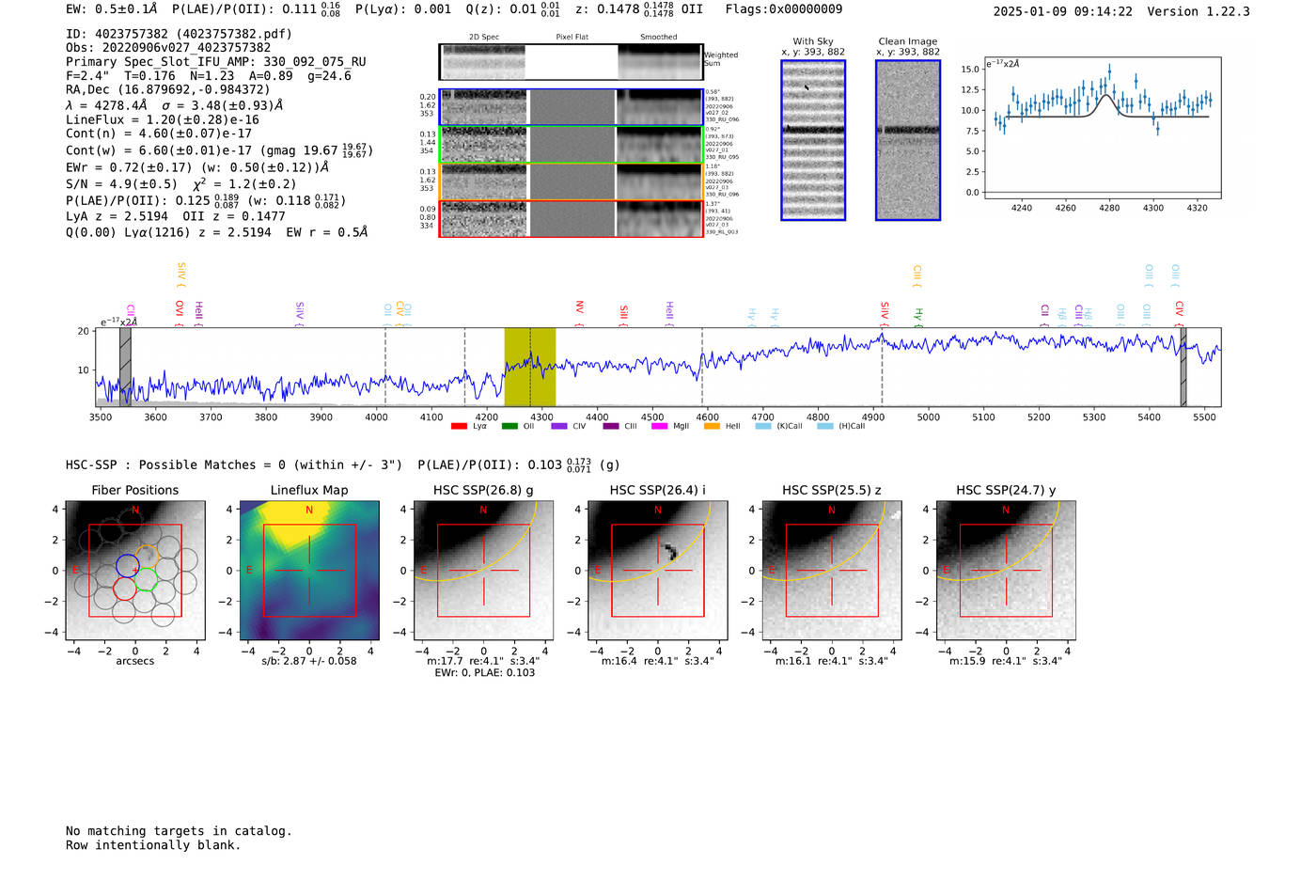Open the HSC SSP(24.7) y image

pos(1006,571)
